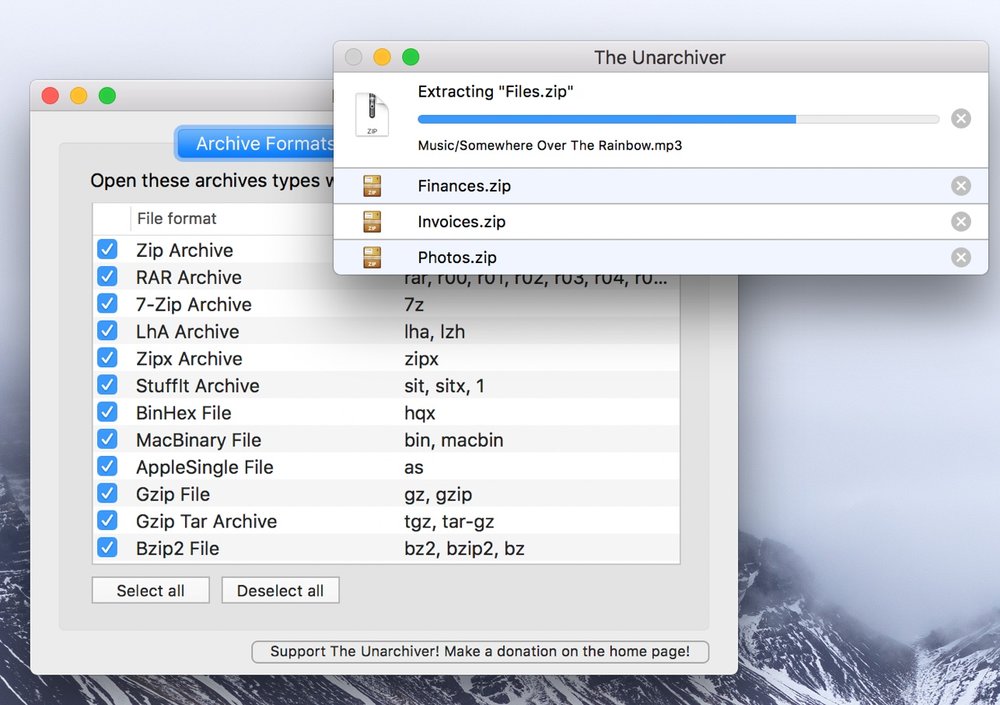This screenshot has width=1000, height=705.
Task: Click the Deselect all button
Action: (280, 590)
